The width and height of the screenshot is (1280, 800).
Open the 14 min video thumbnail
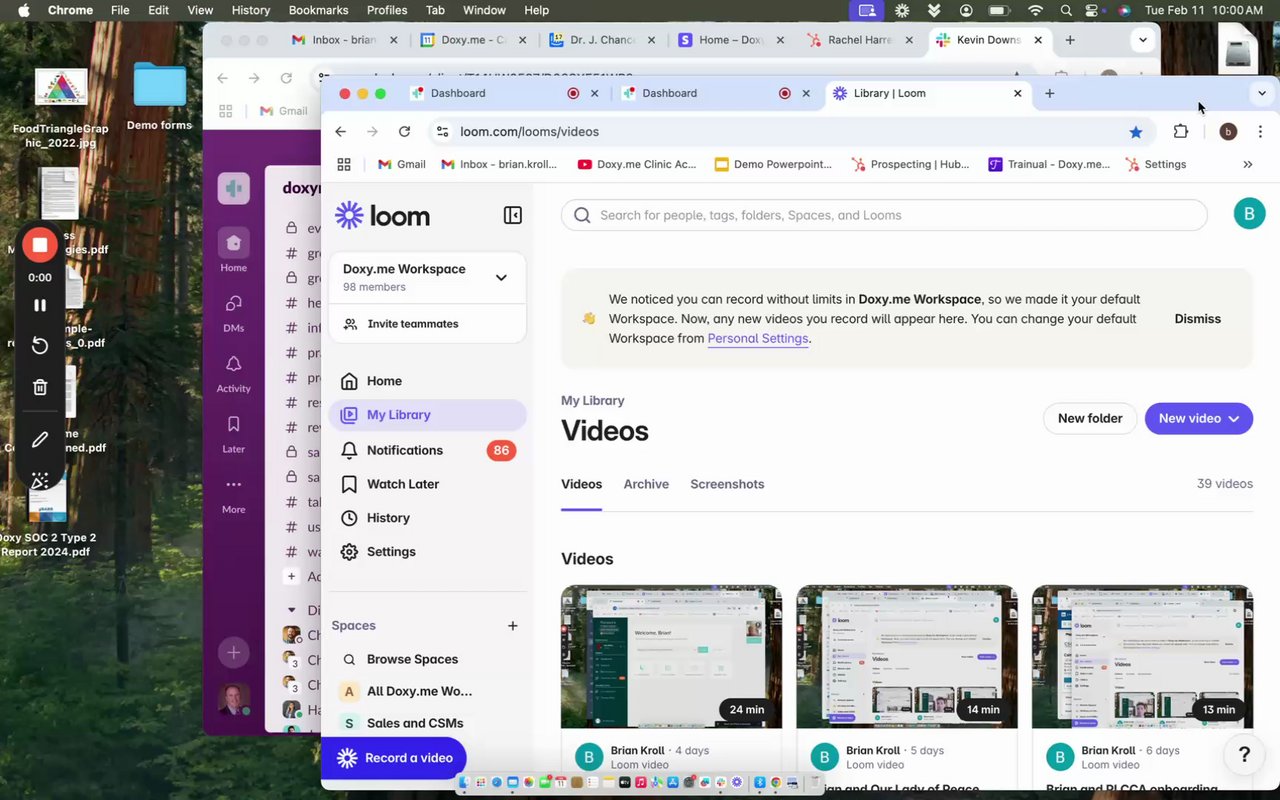(x=907, y=657)
